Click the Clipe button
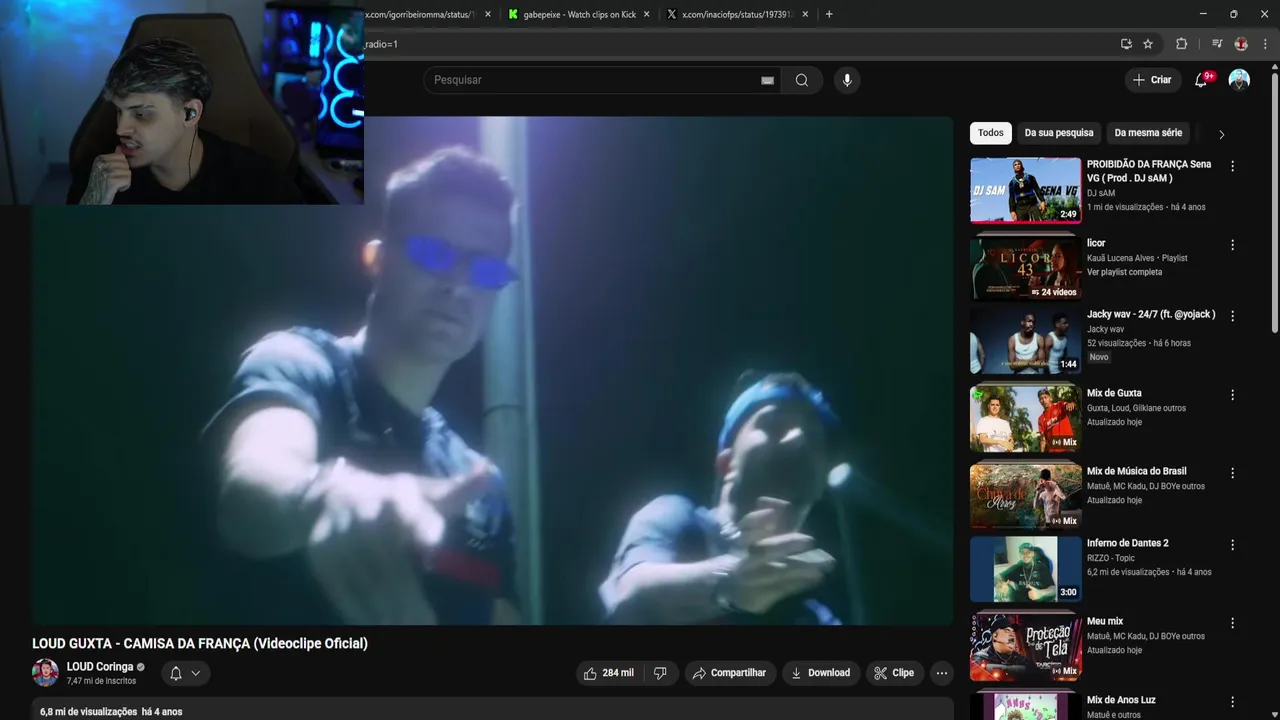1280x720 pixels. [894, 673]
